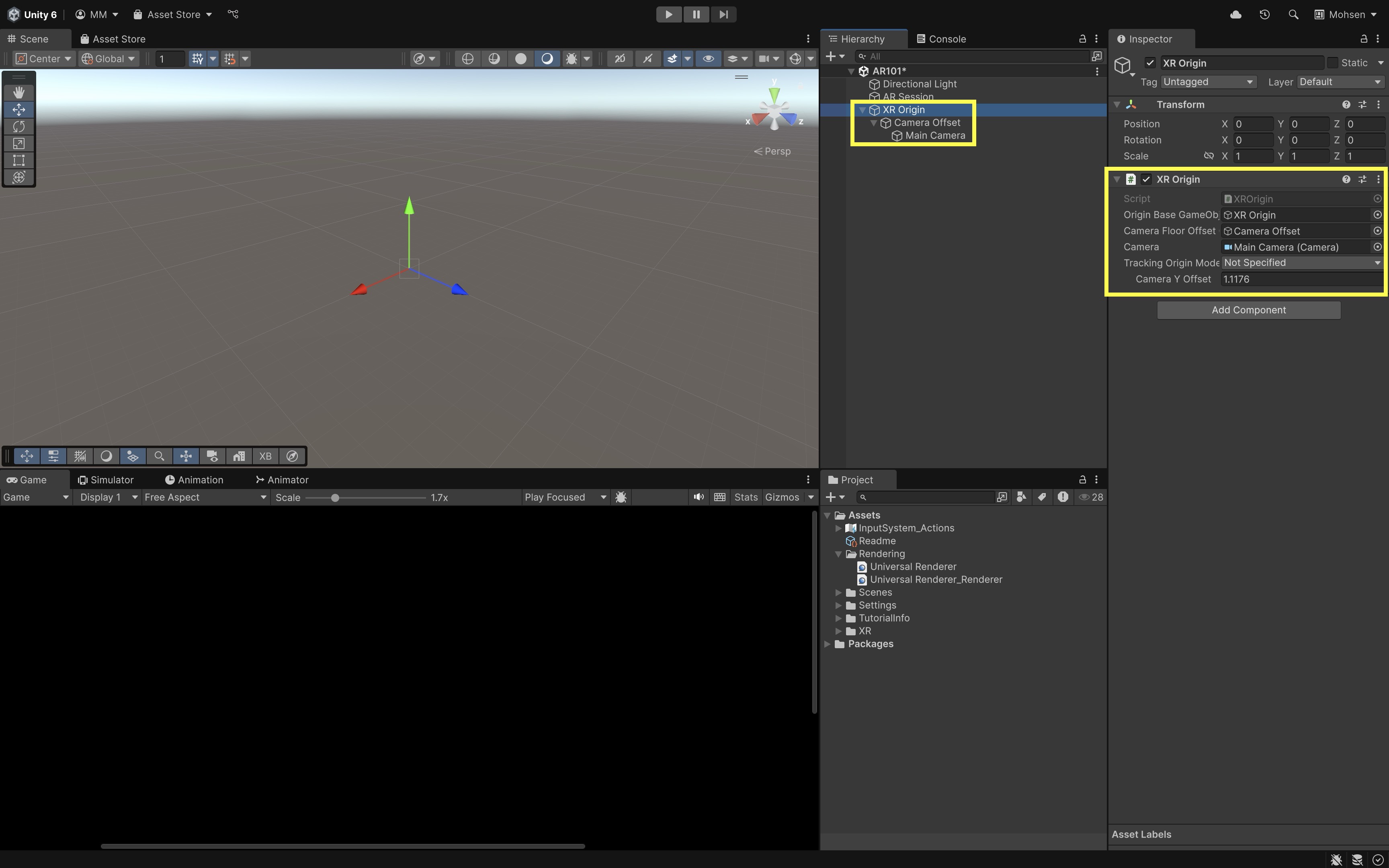The height and width of the screenshot is (868, 1389).
Task: Open Unity cloud services icon
Action: 1236,14
